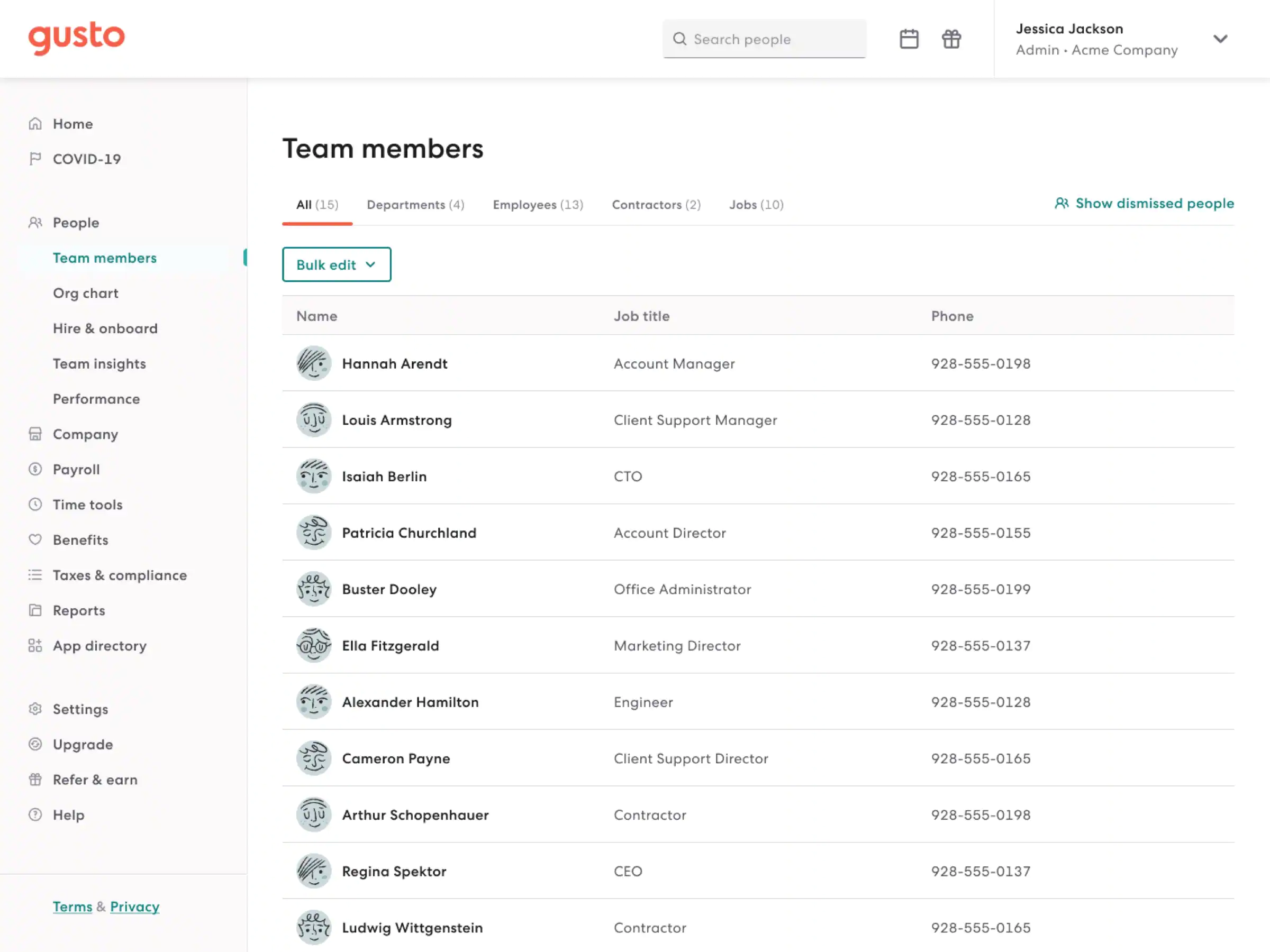This screenshot has height=952, width=1270.
Task: Click the Settings gear icon
Action: pos(35,709)
